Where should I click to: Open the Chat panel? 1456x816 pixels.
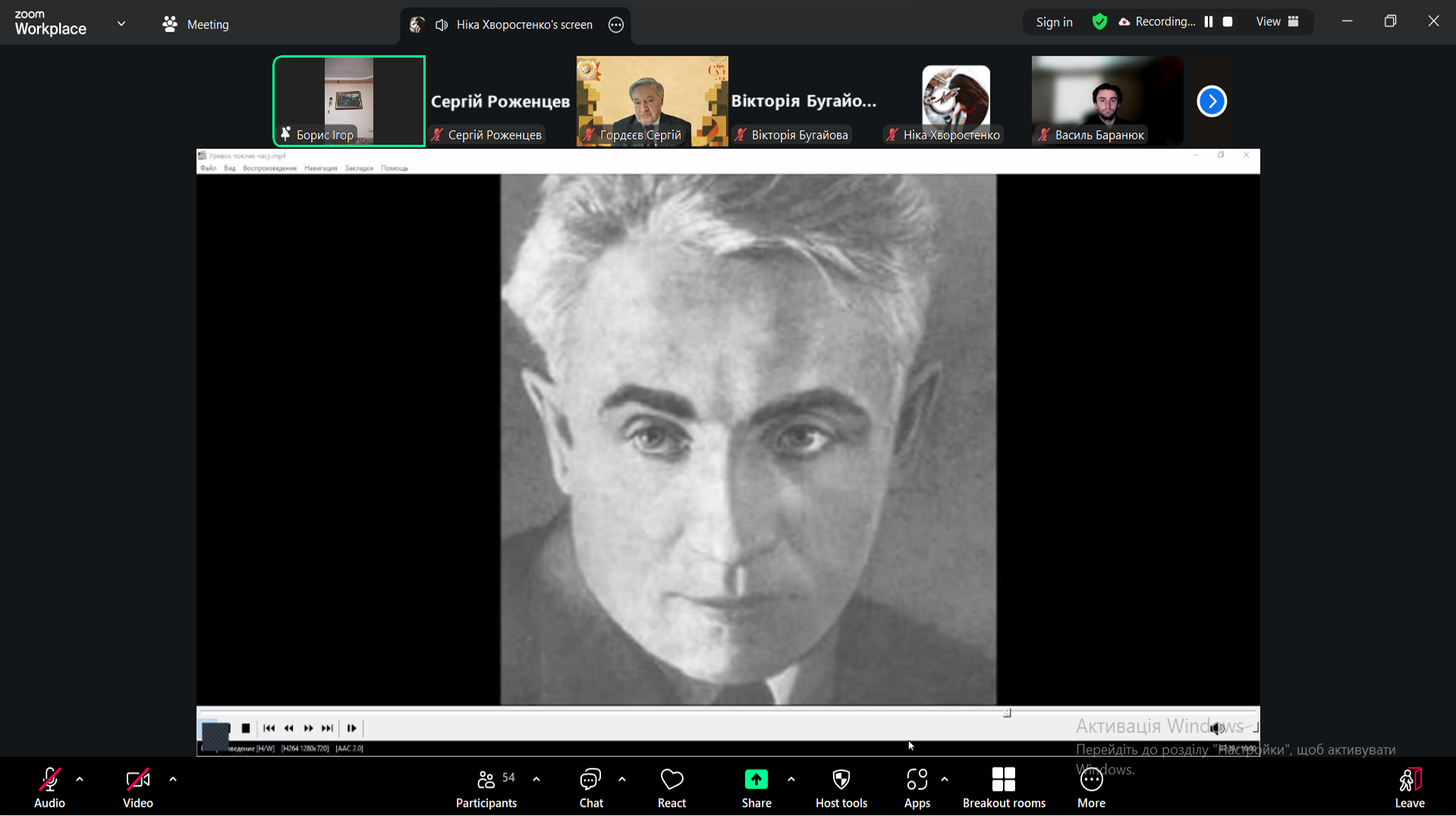590,788
